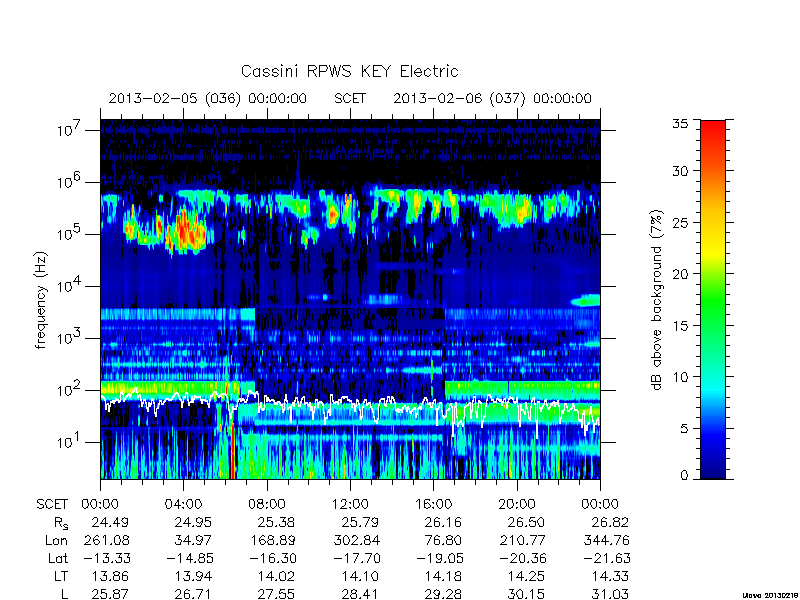Click the rainbow dB colorbar
Viewport: 800px width, 600px height.
[713, 299]
